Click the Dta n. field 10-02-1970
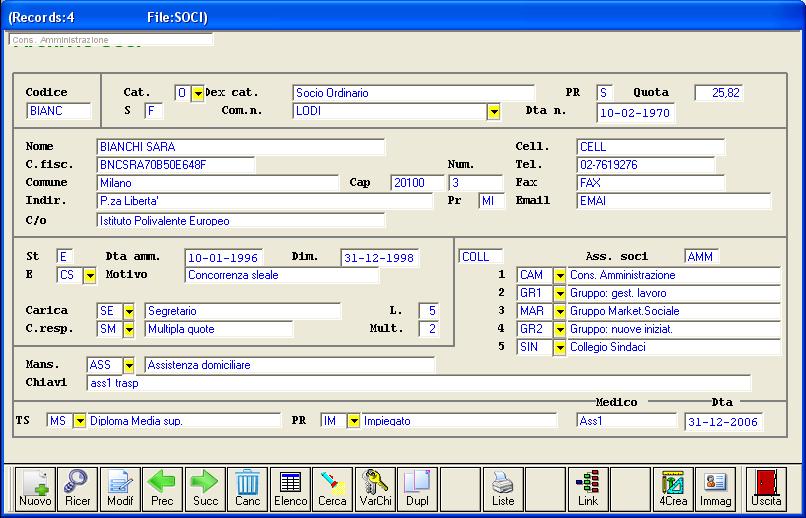 point(636,113)
